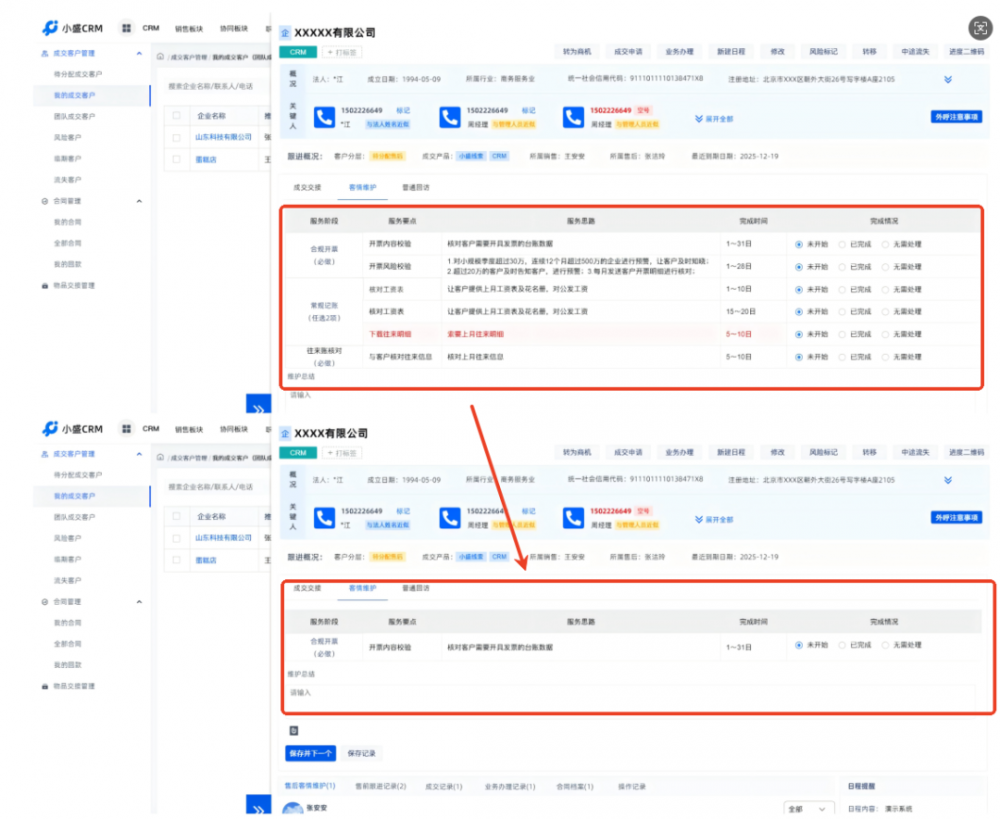Collapse the 合同管理 section in the upper sidebar

pos(138,200)
